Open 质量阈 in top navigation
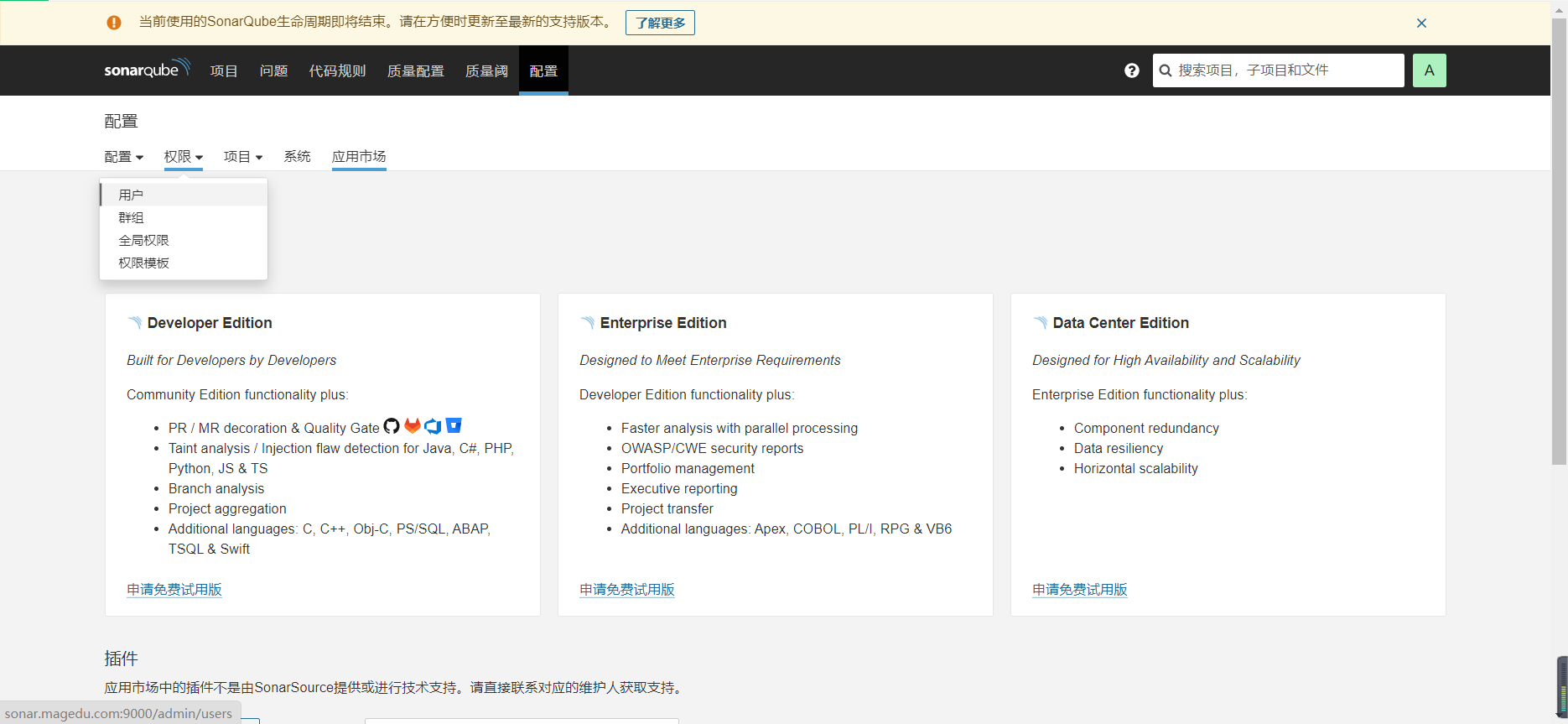This screenshot has height=724, width=1568. coord(486,70)
